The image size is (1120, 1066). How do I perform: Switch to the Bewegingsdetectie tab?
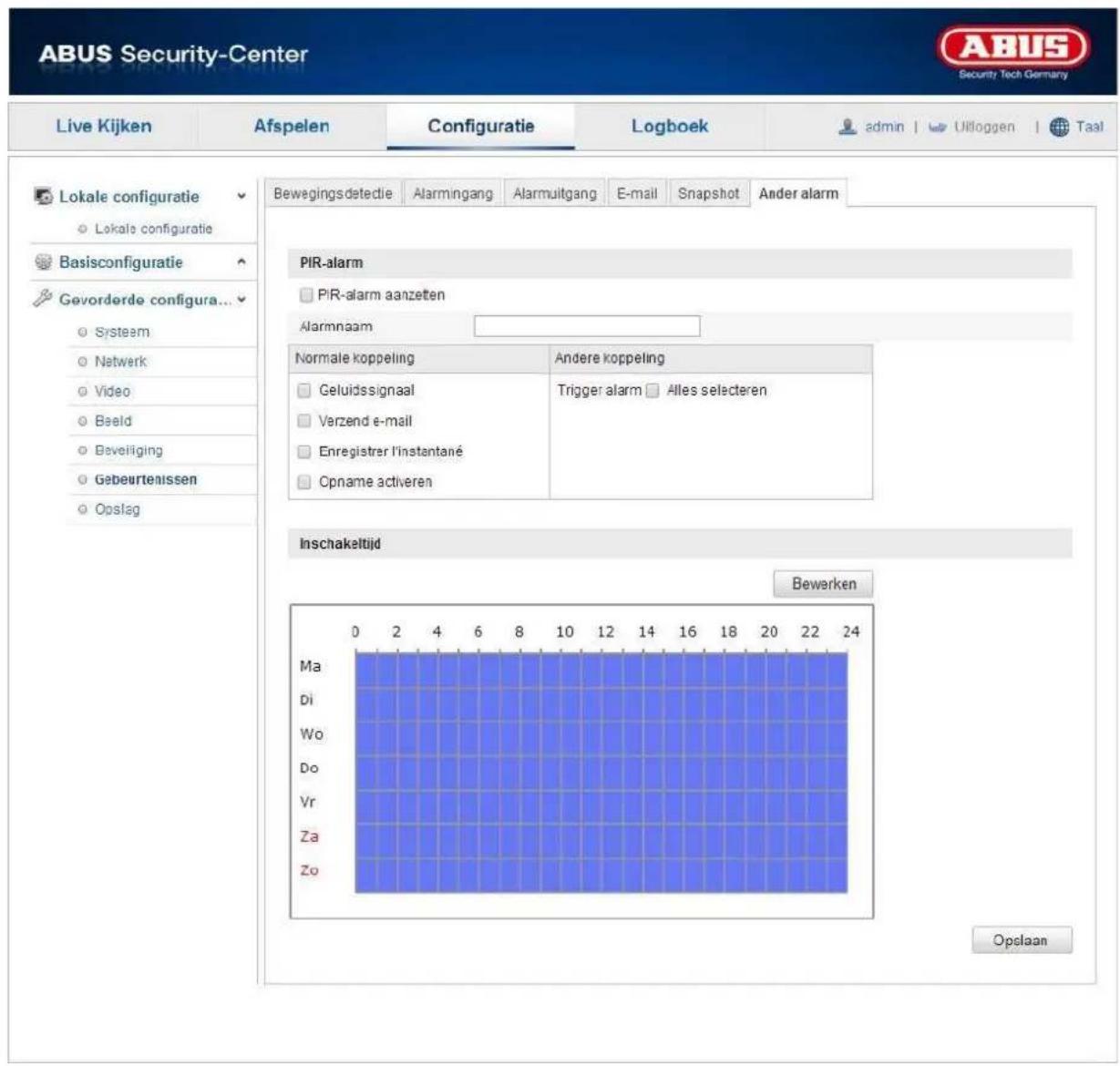333,193
